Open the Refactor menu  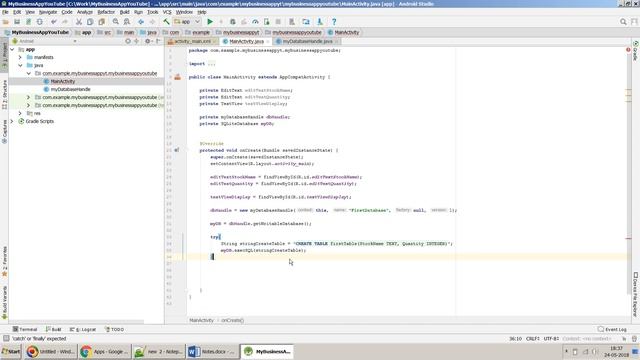106,12
